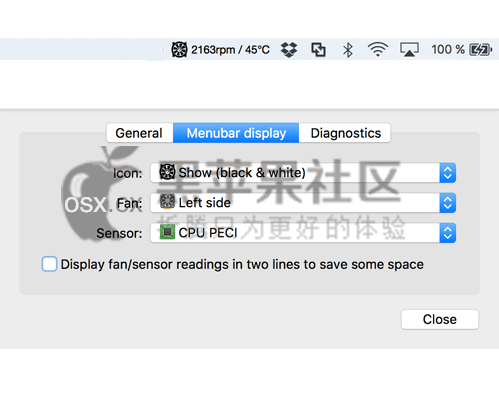Click the battery charging icon
Image resolution: width=499 pixels, height=393 pixels.
point(480,50)
